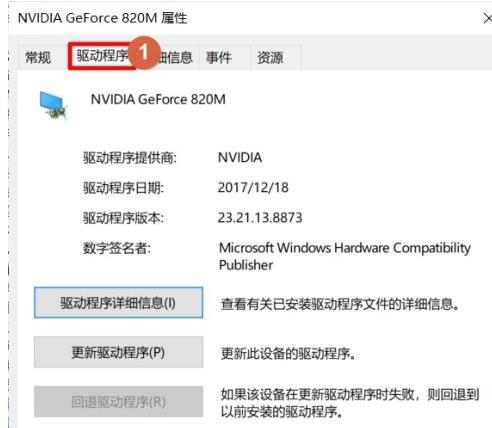Click the 驱动程序日期 label
Viewport: 492px width, 428px height.
(123, 188)
